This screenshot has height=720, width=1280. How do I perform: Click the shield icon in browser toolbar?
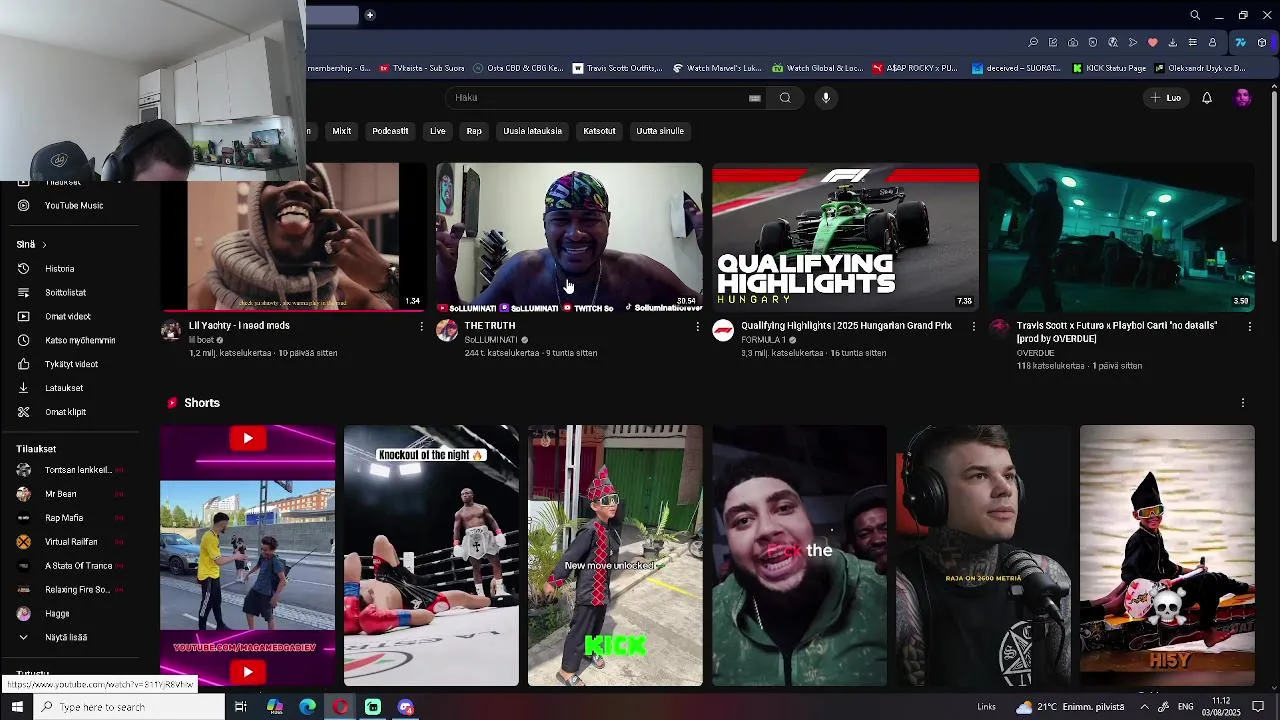(x=1093, y=42)
